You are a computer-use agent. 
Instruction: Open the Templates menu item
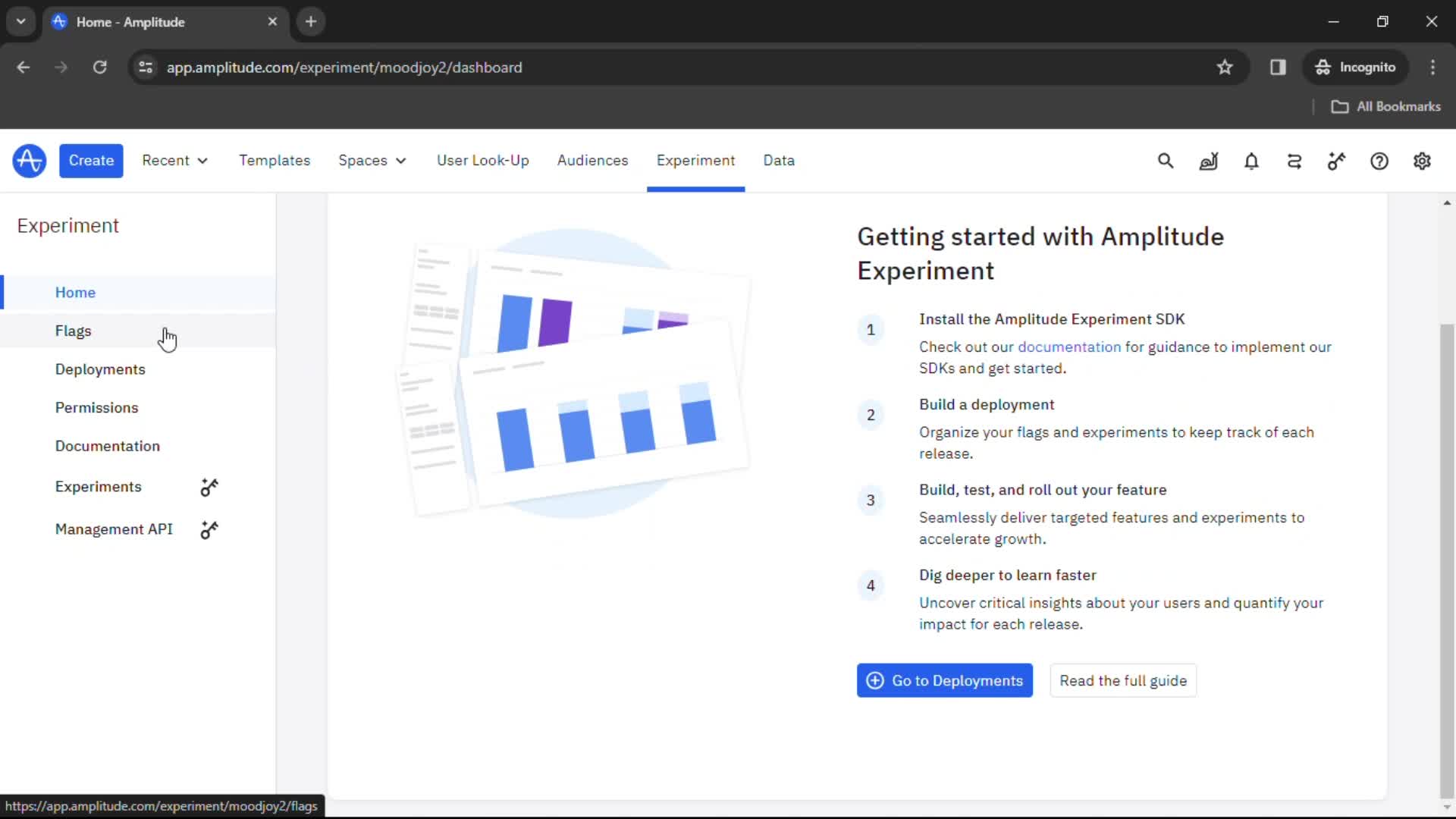275,161
